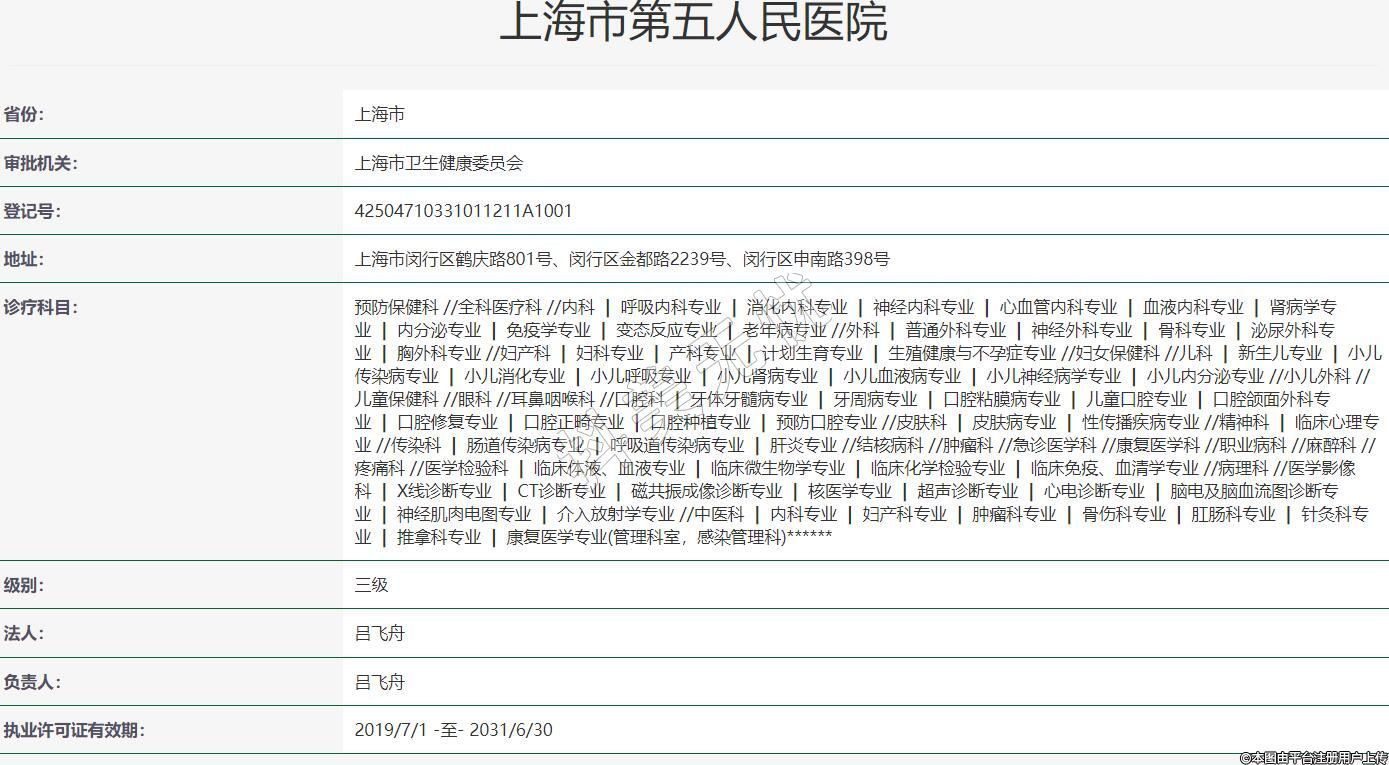This screenshot has height=765, width=1389.
Task: Click 吕飞舟 in the 法人 row
Action: [380, 633]
